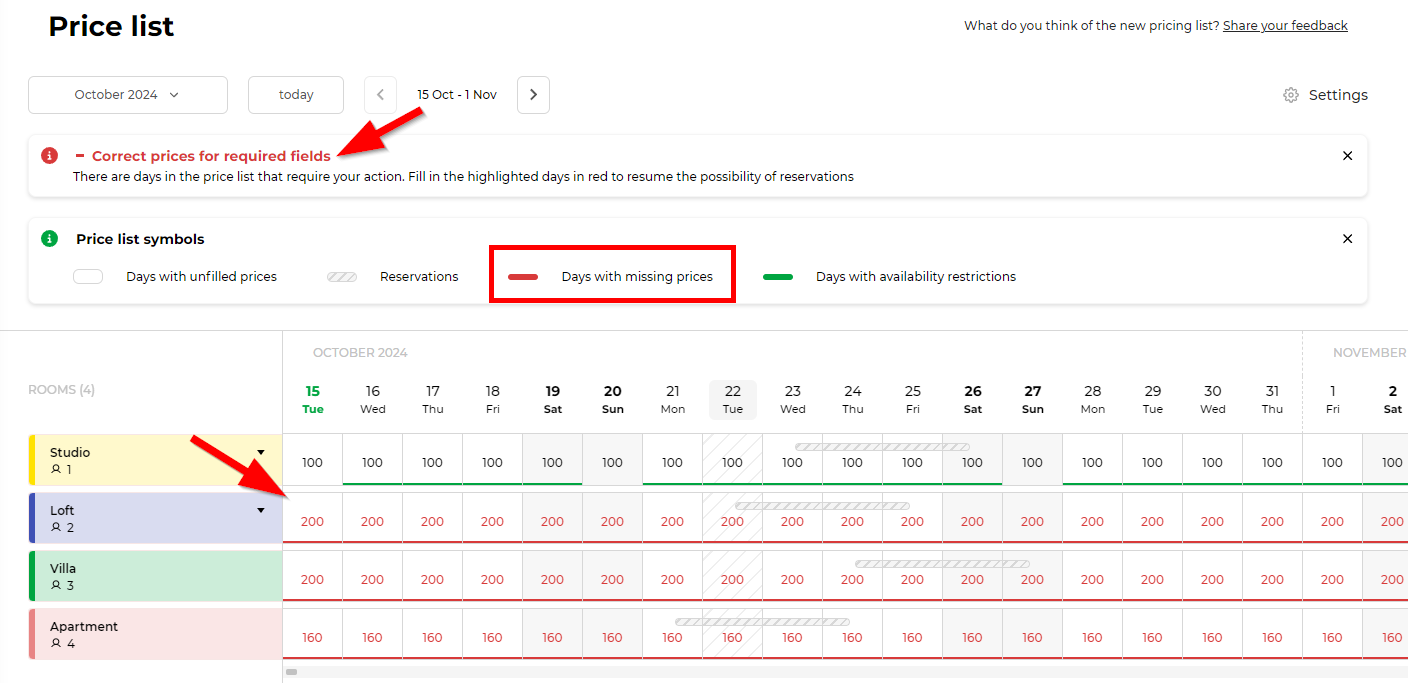The image size is (1408, 683).
Task: Expand the Studio room rates
Action: pos(261,452)
